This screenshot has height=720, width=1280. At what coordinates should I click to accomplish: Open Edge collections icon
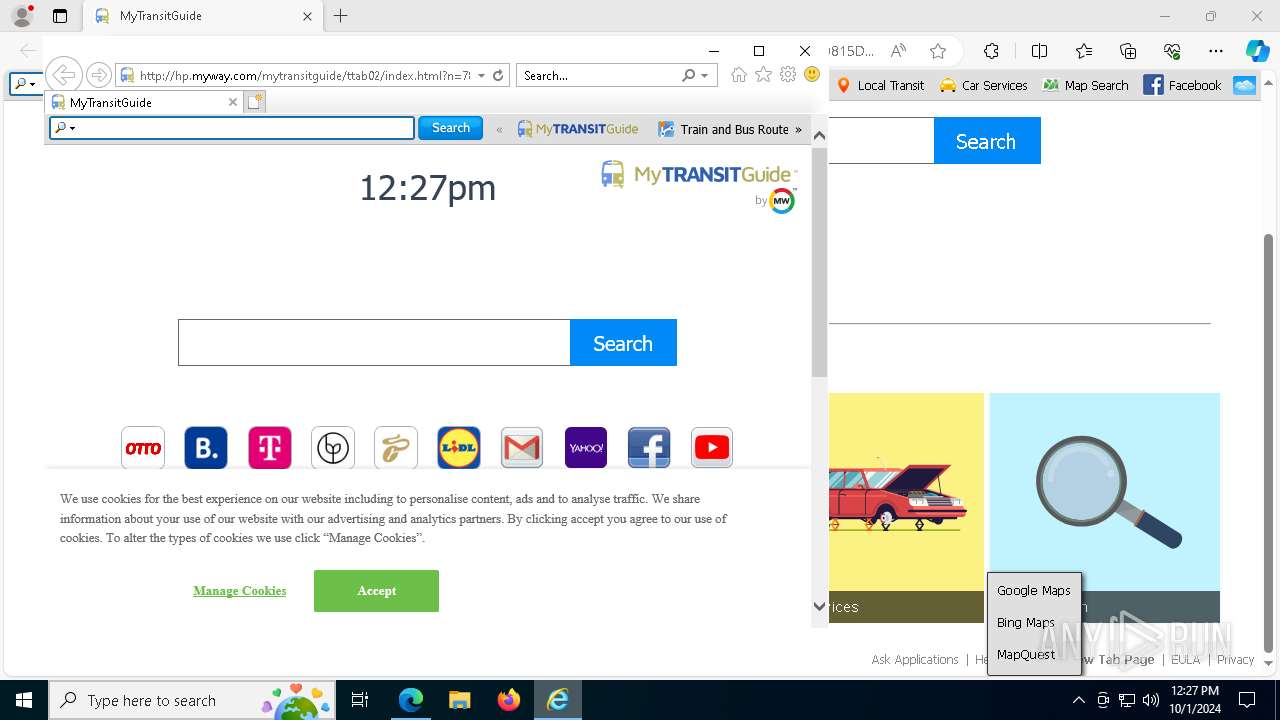(1128, 51)
